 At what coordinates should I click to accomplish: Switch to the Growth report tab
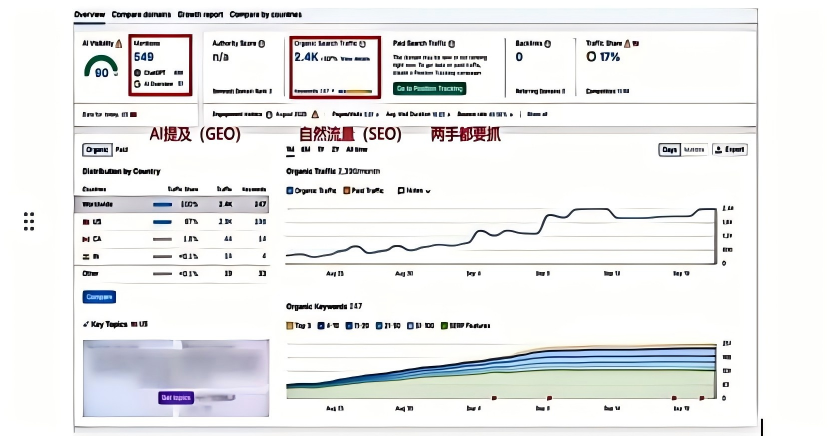[x=200, y=15]
